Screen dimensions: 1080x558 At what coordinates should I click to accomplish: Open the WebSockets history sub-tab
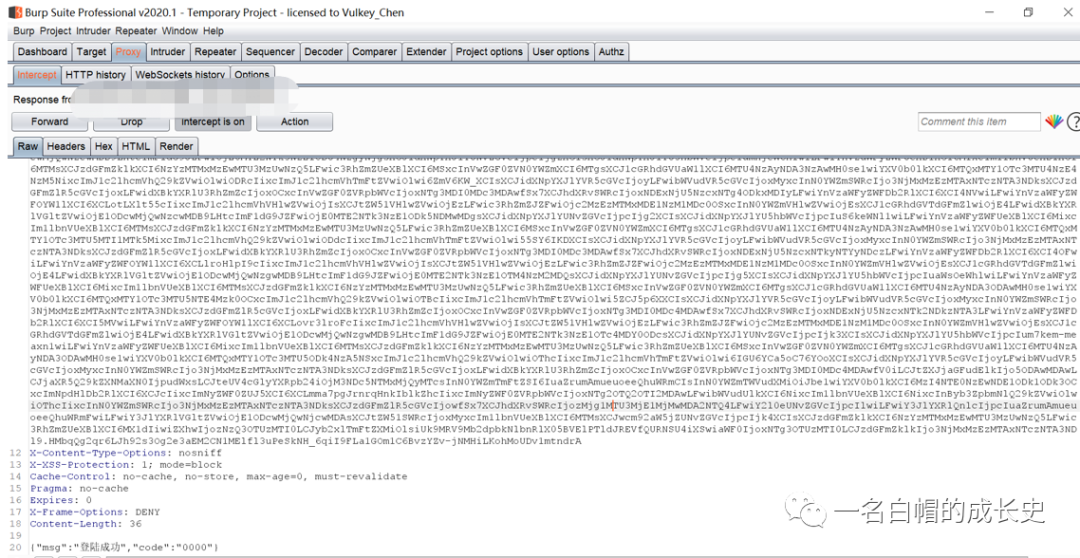(x=180, y=74)
